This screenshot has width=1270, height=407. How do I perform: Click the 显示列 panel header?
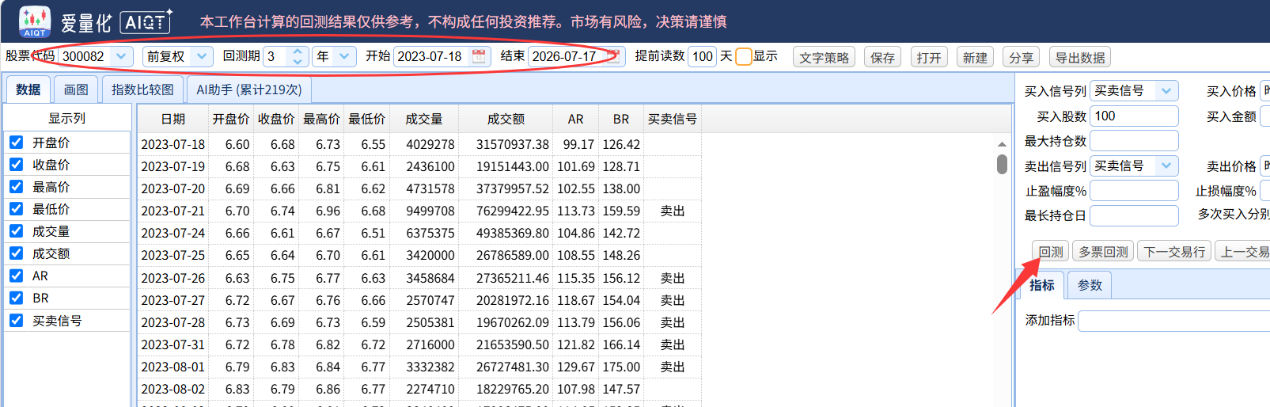tap(67, 118)
